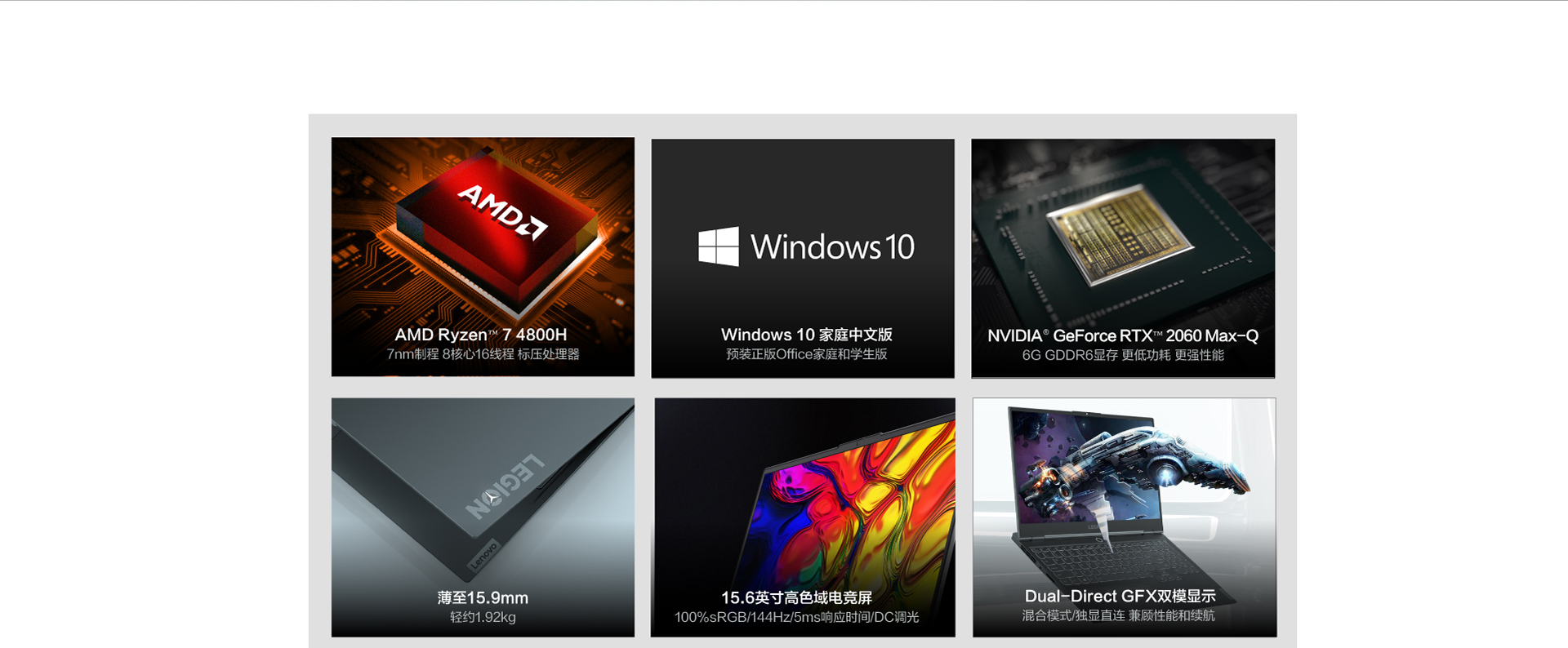Click '混合模式/独显直连 兼顾性能和续航' caption
Screen dimensions: 1568x648
(1118, 615)
